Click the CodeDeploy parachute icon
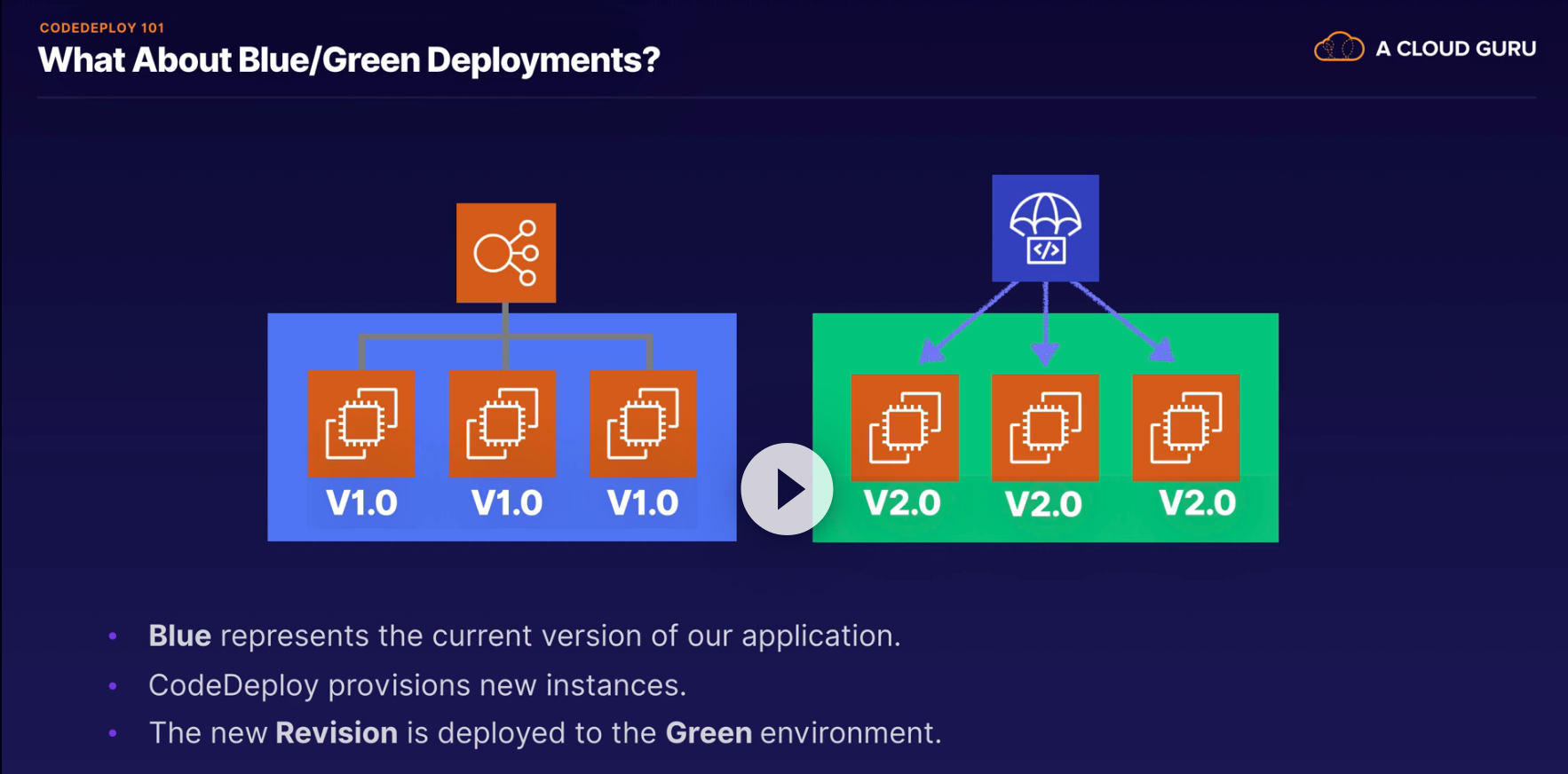The width and height of the screenshot is (1568, 774). pos(1045,228)
